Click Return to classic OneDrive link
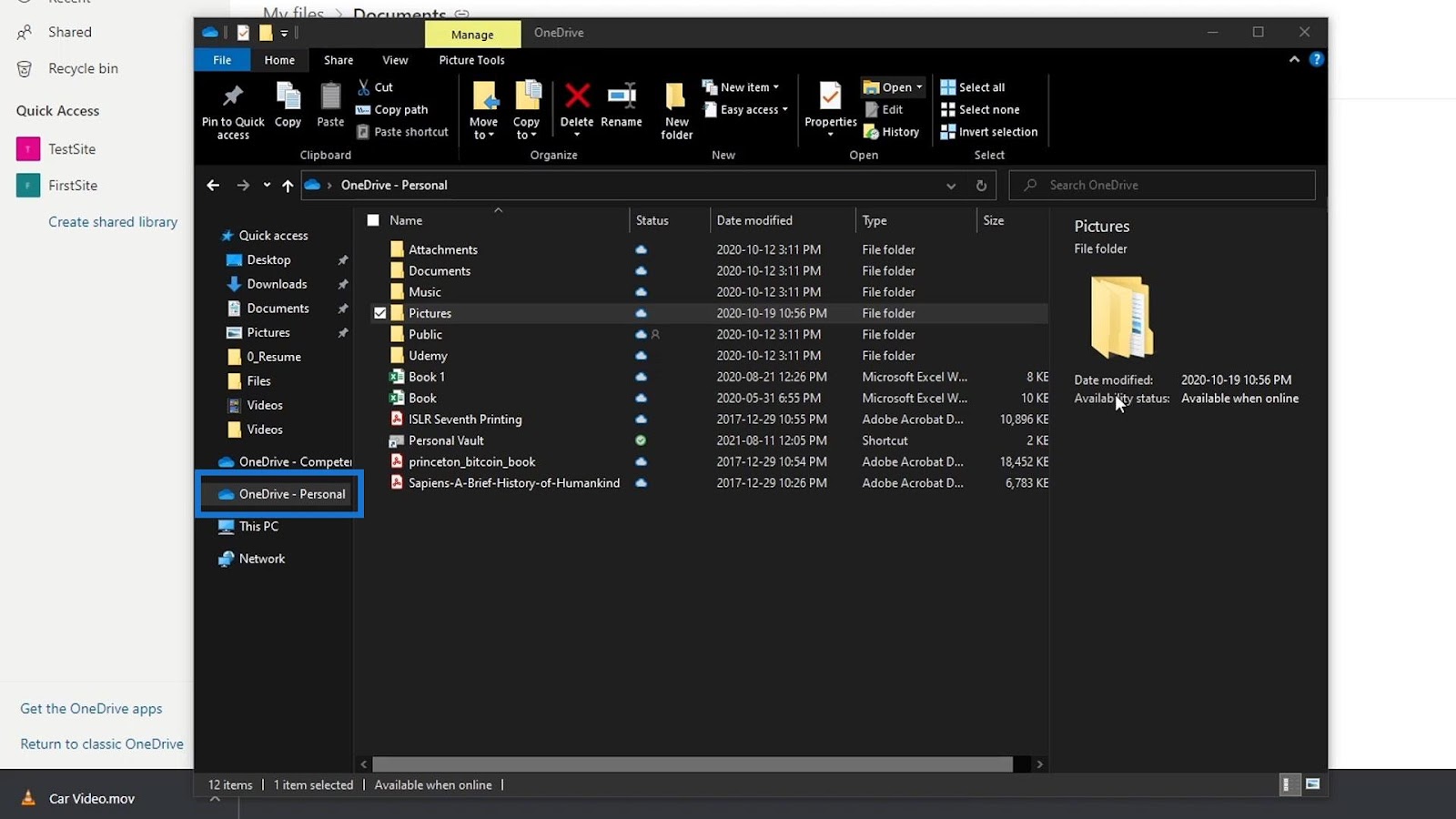The image size is (1456, 819). point(102,744)
